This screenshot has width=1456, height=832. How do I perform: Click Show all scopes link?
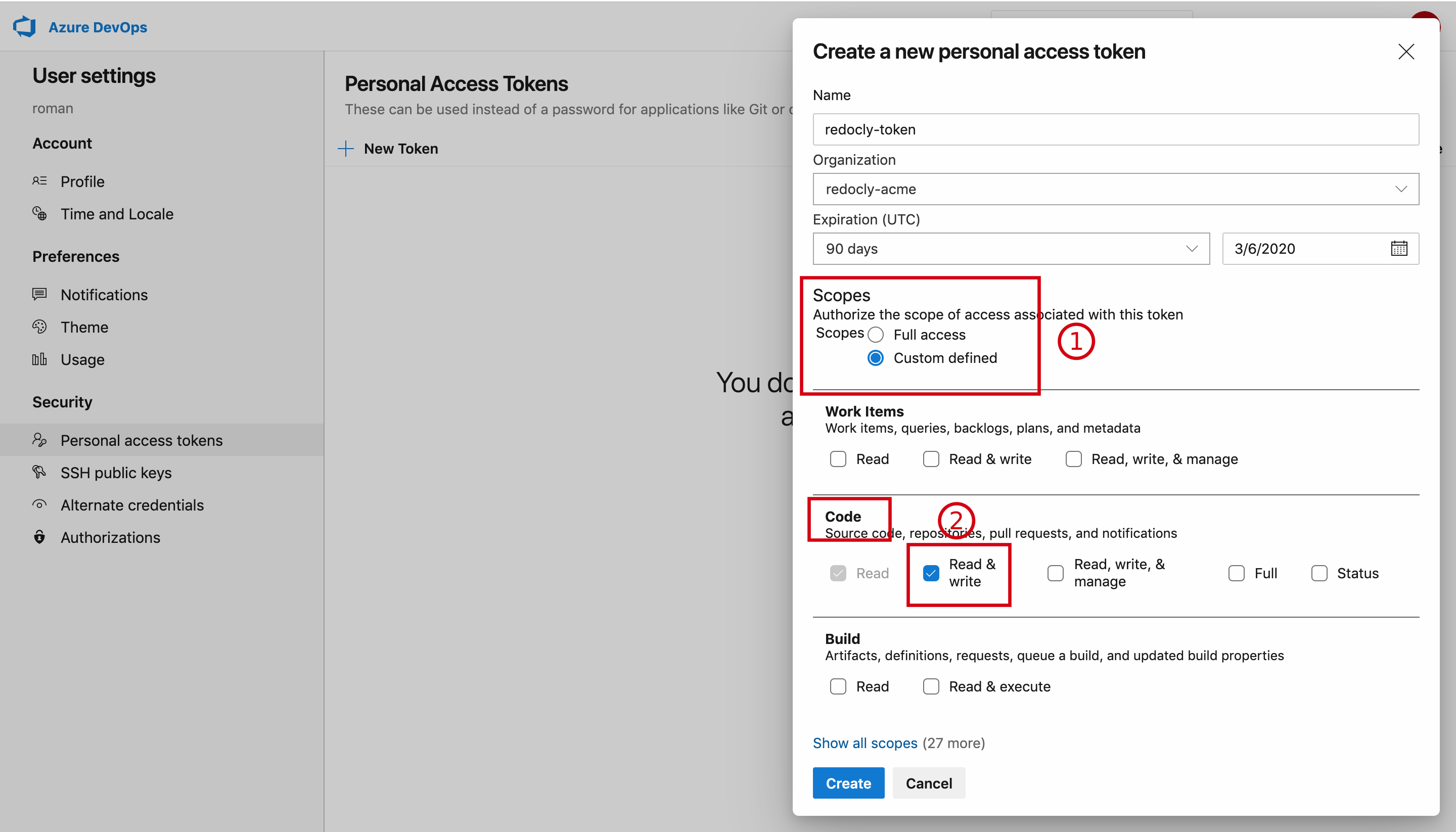pyautogui.click(x=865, y=743)
